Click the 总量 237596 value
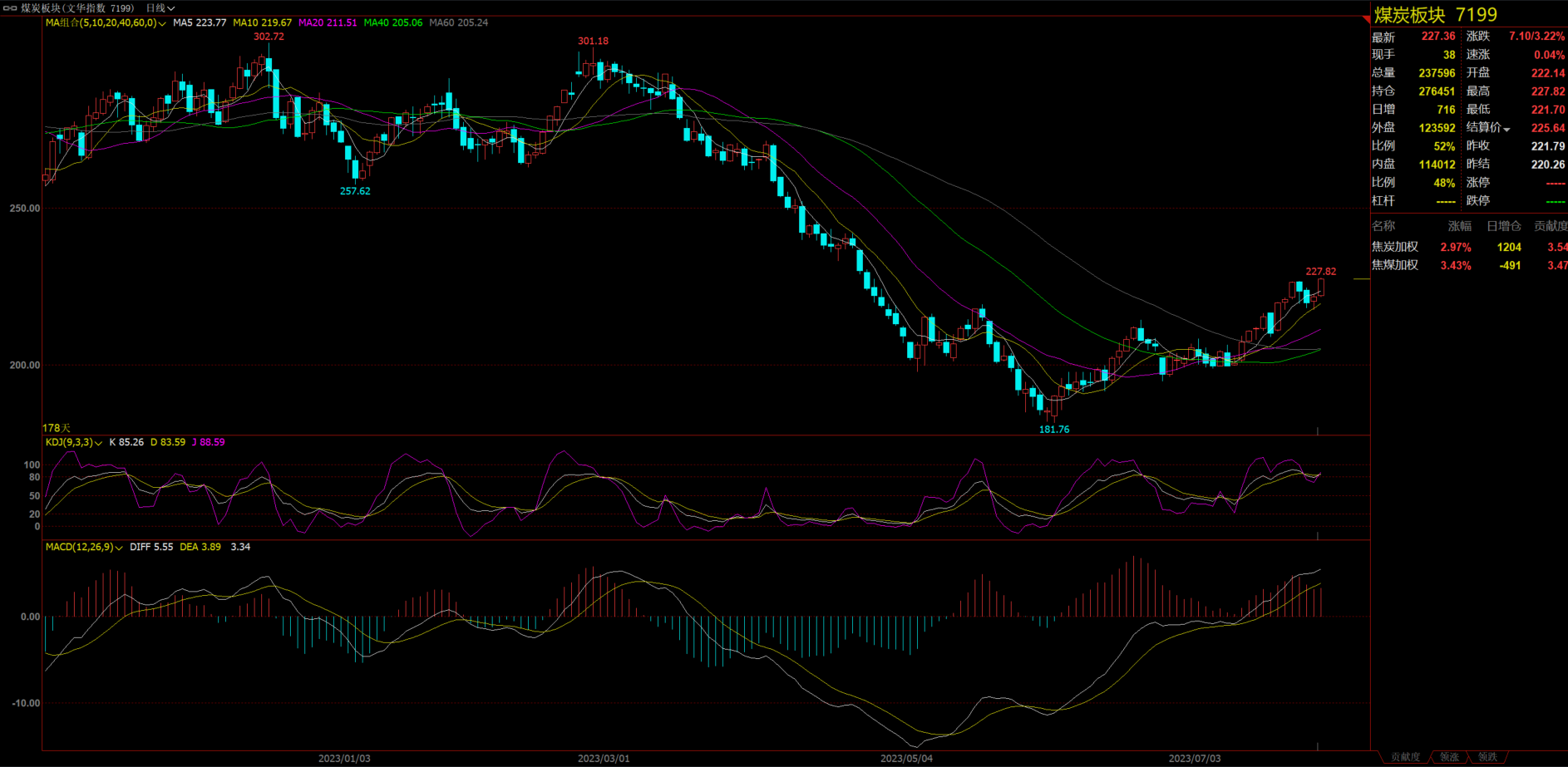Screen dimensions: 1568x767 pos(1437,73)
